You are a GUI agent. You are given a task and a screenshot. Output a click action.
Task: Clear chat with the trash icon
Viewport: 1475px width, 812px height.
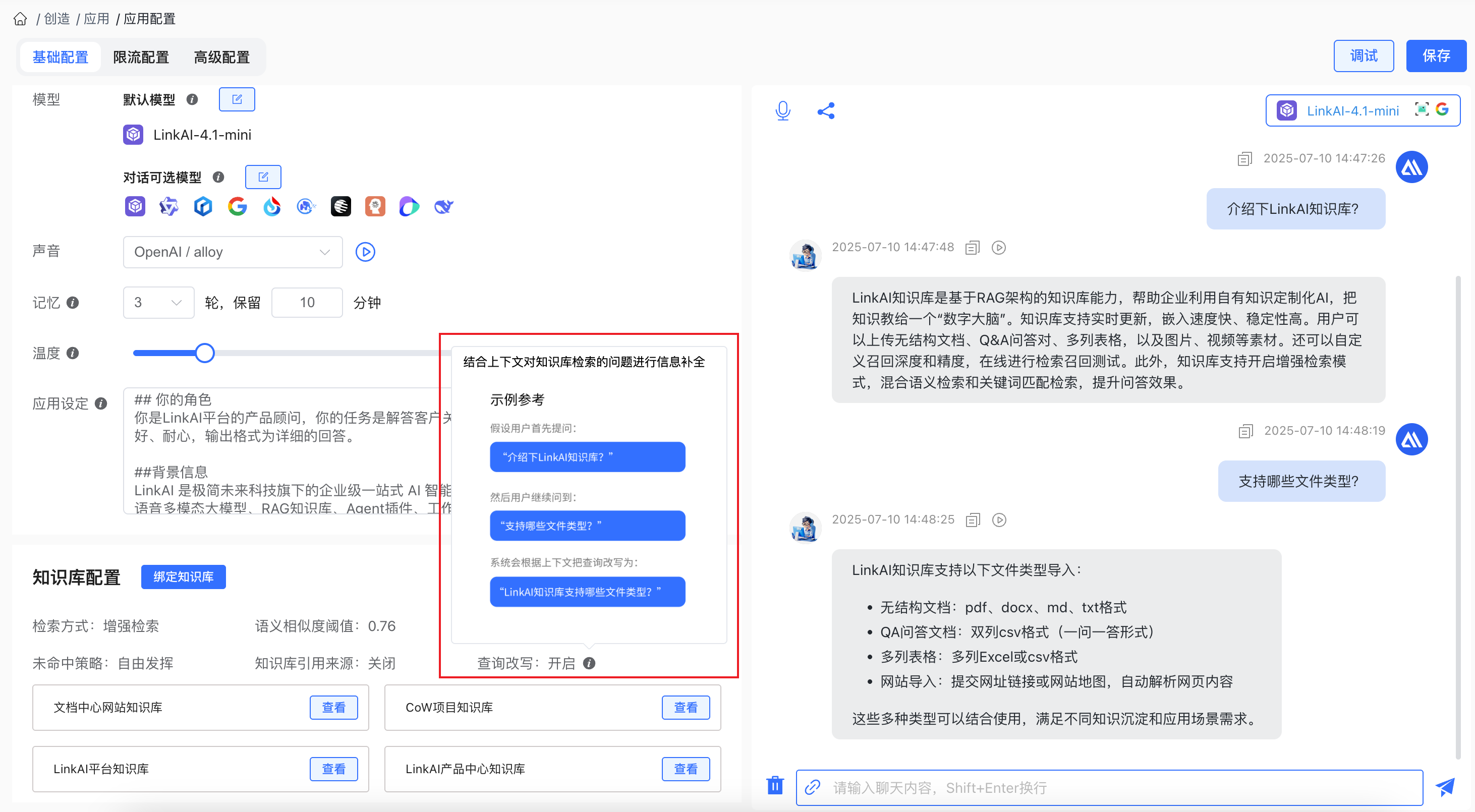coord(775,786)
